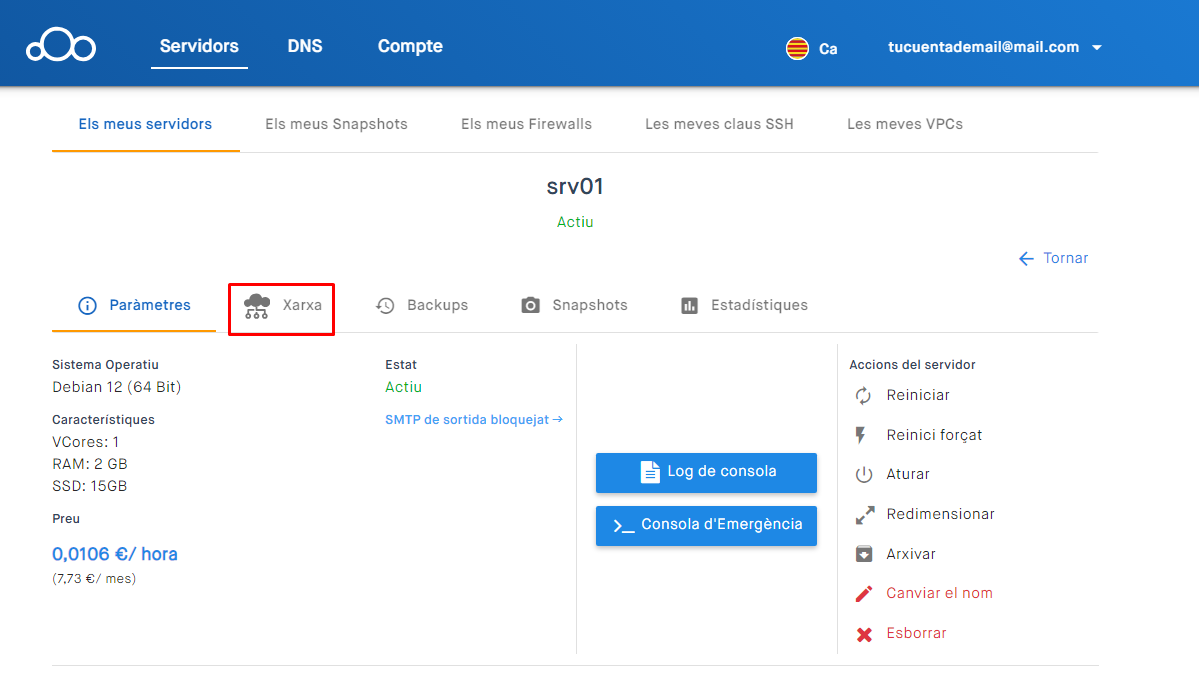This screenshot has width=1199, height=673.
Task: Click the pencil icon for Canviar el nom
Action: pos(864,594)
